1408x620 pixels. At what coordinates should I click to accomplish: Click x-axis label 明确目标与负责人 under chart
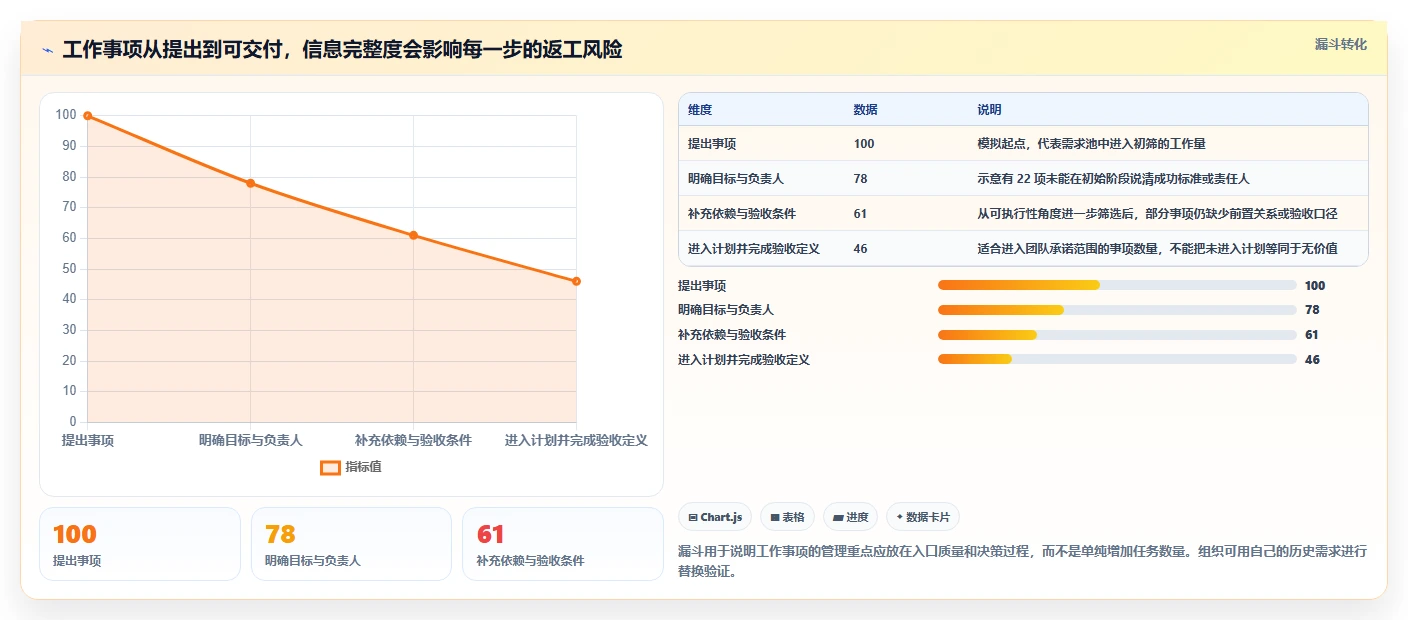pyautogui.click(x=250, y=440)
